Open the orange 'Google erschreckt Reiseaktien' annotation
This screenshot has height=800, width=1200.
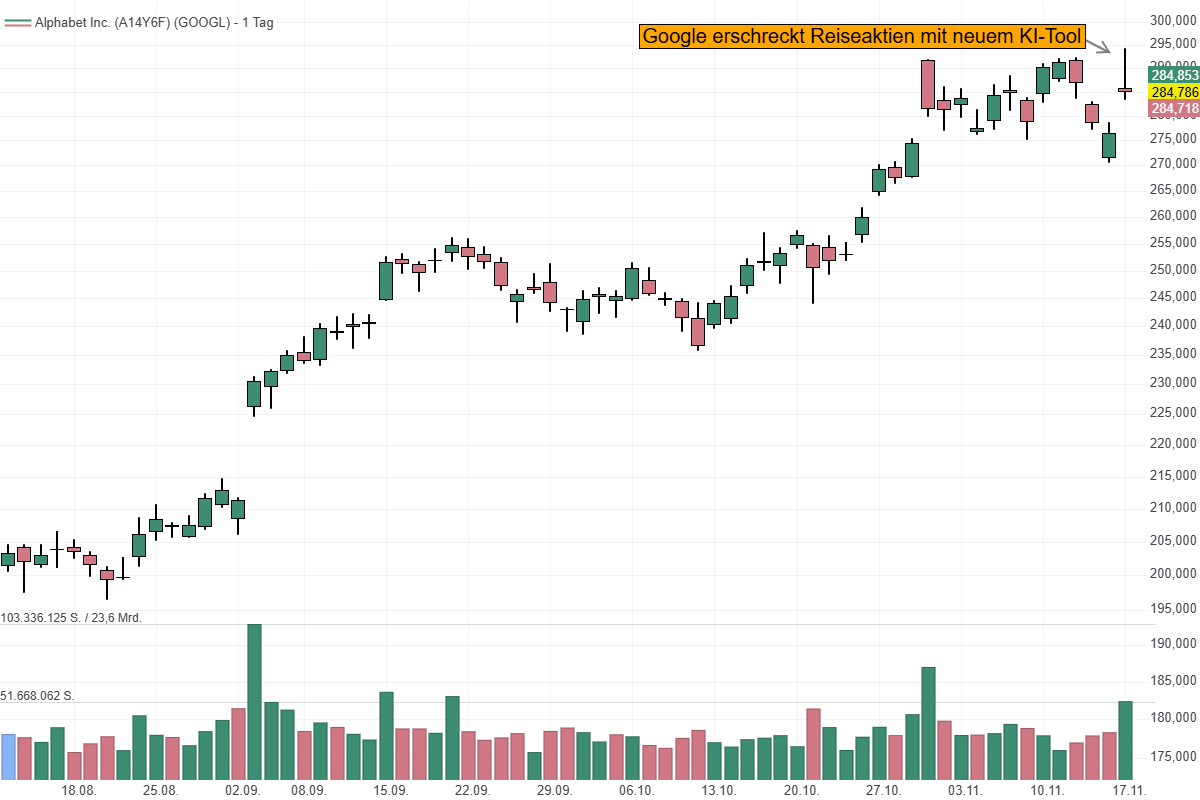[x=862, y=37]
